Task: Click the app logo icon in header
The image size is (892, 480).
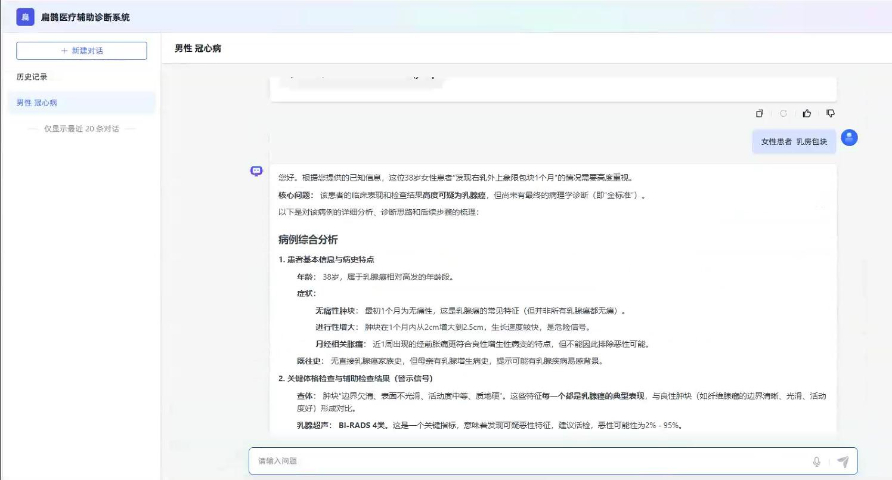Action: point(25,17)
